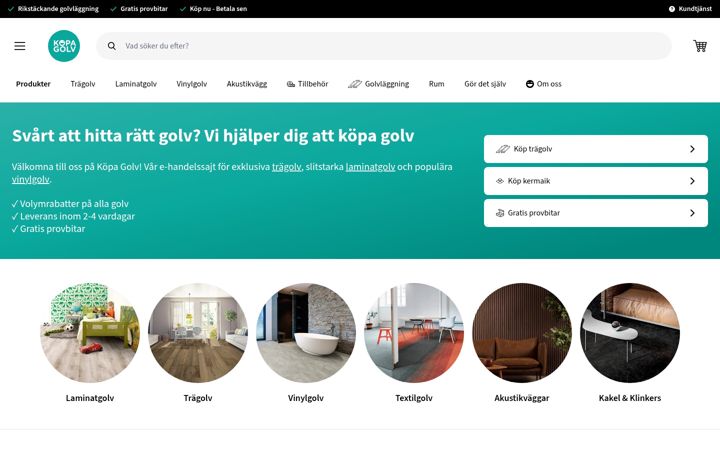Open the Kakel & Klinkers category image
The height and width of the screenshot is (450, 720).
pos(630,332)
